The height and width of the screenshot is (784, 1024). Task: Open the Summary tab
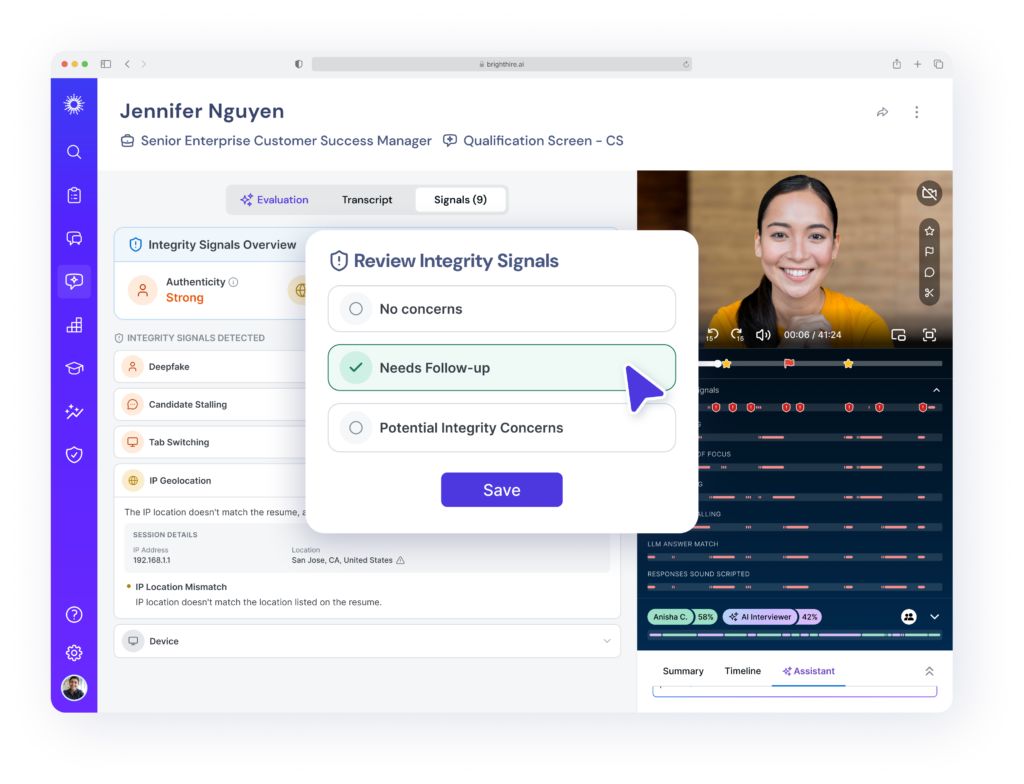(x=683, y=671)
